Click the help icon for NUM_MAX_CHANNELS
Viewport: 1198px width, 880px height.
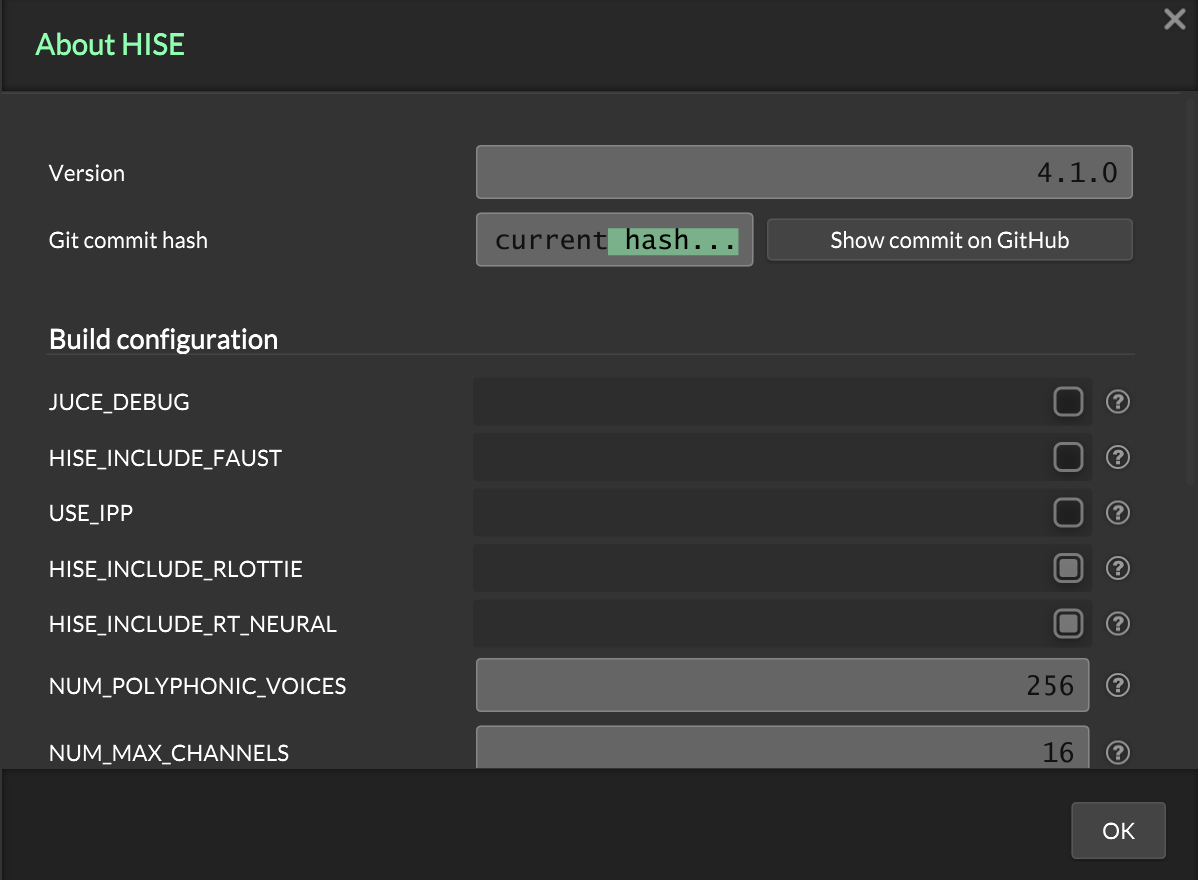tap(1118, 752)
